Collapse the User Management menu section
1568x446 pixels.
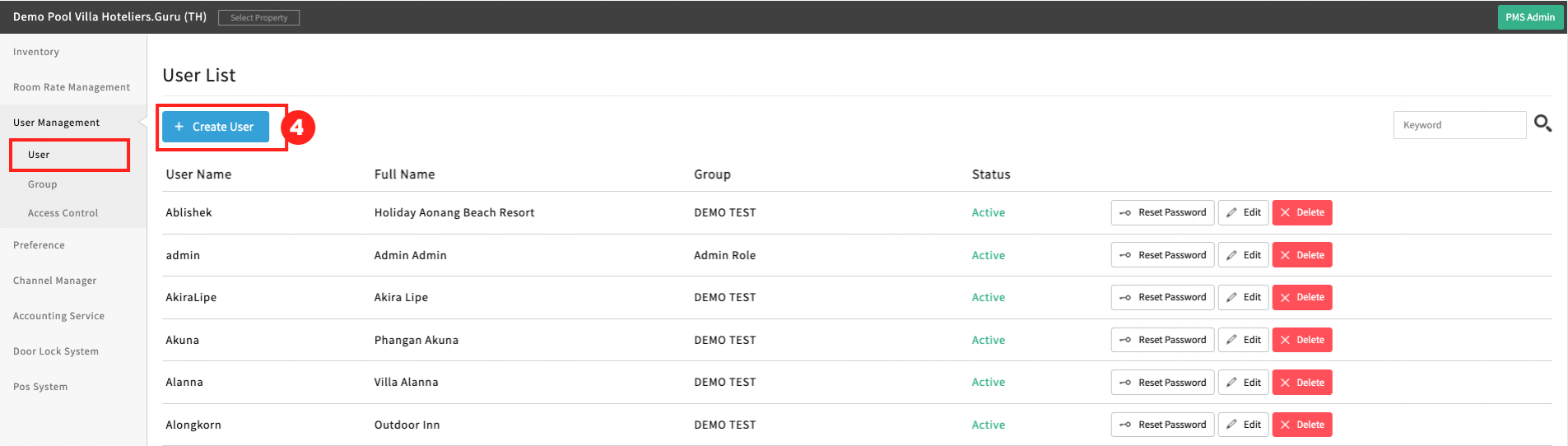tap(56, 123)
